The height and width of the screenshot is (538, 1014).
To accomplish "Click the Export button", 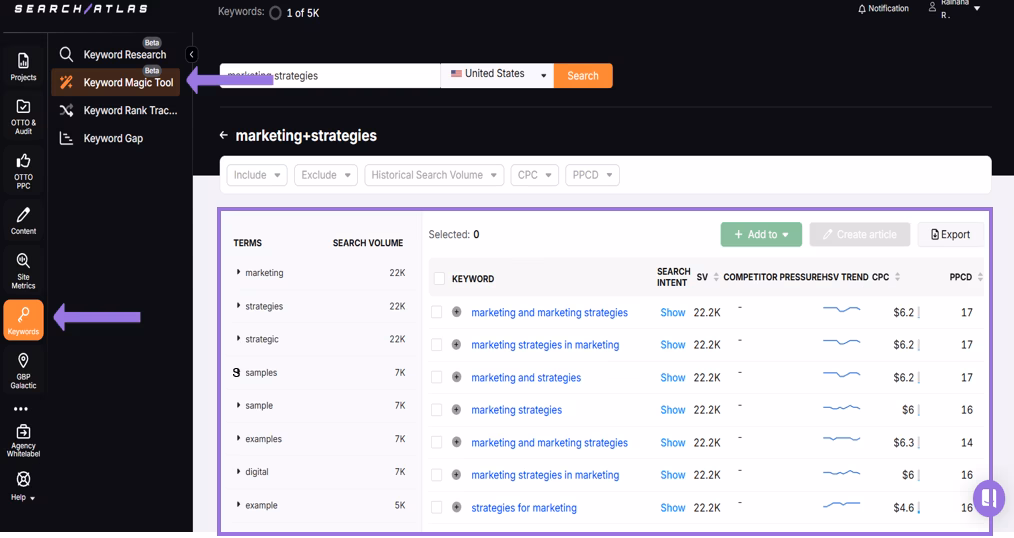I will 950,234.
